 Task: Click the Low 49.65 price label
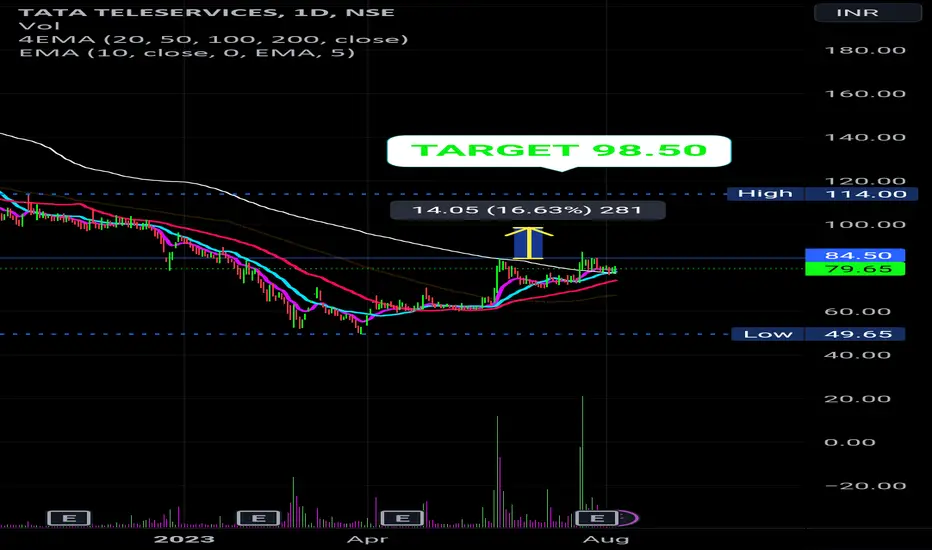818,334
